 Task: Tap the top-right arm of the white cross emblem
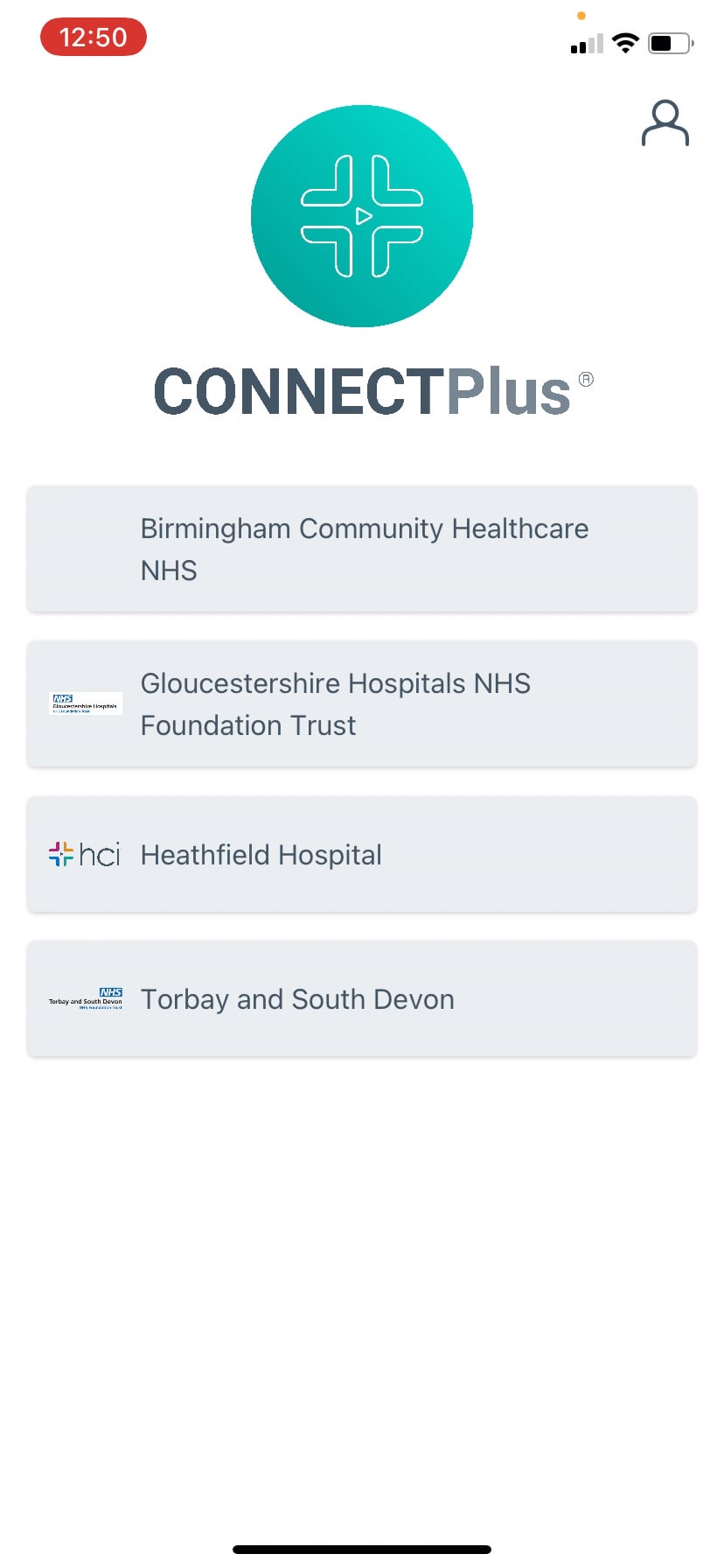click(395, 183)
